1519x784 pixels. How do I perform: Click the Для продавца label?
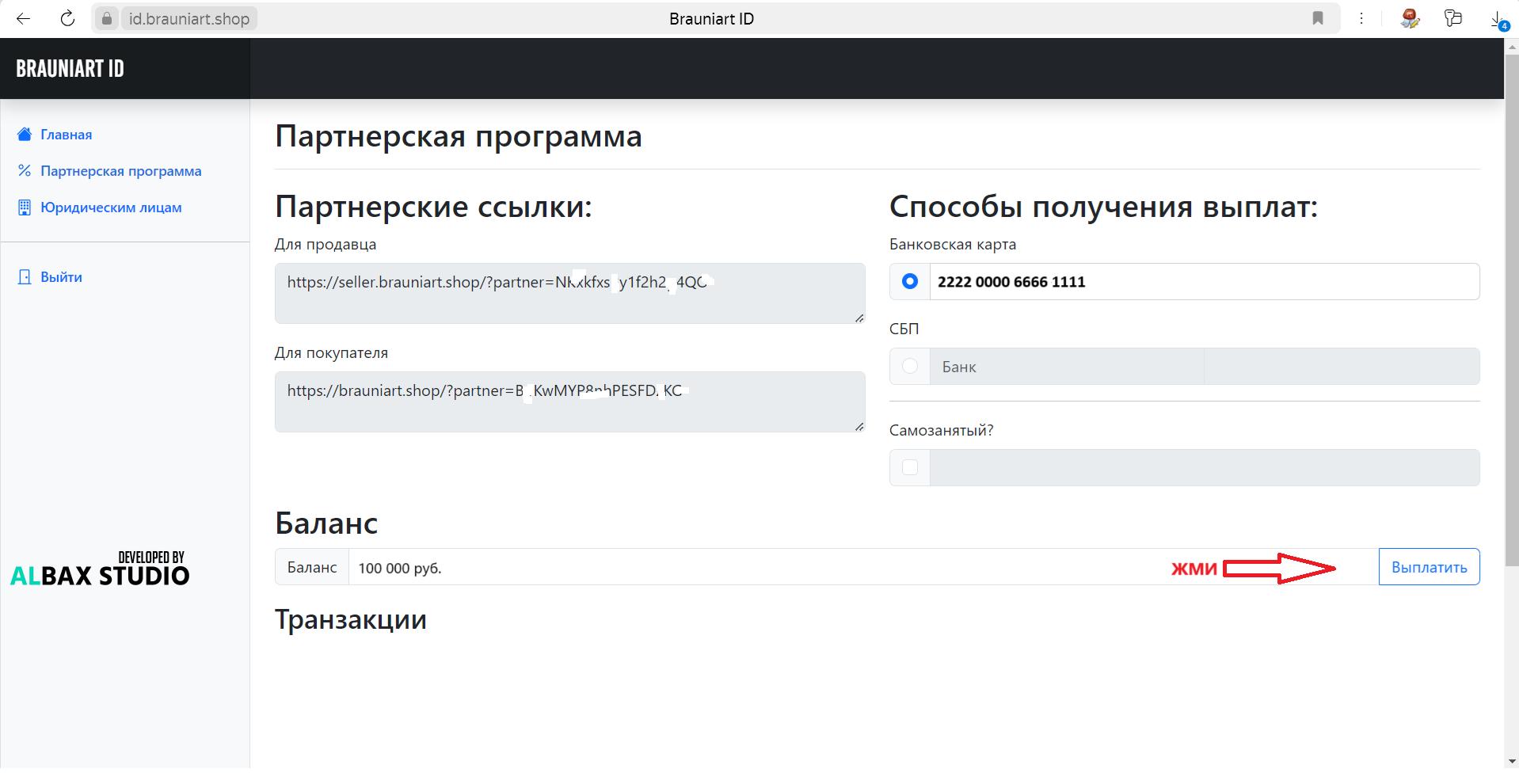click(x=325, y=244)
